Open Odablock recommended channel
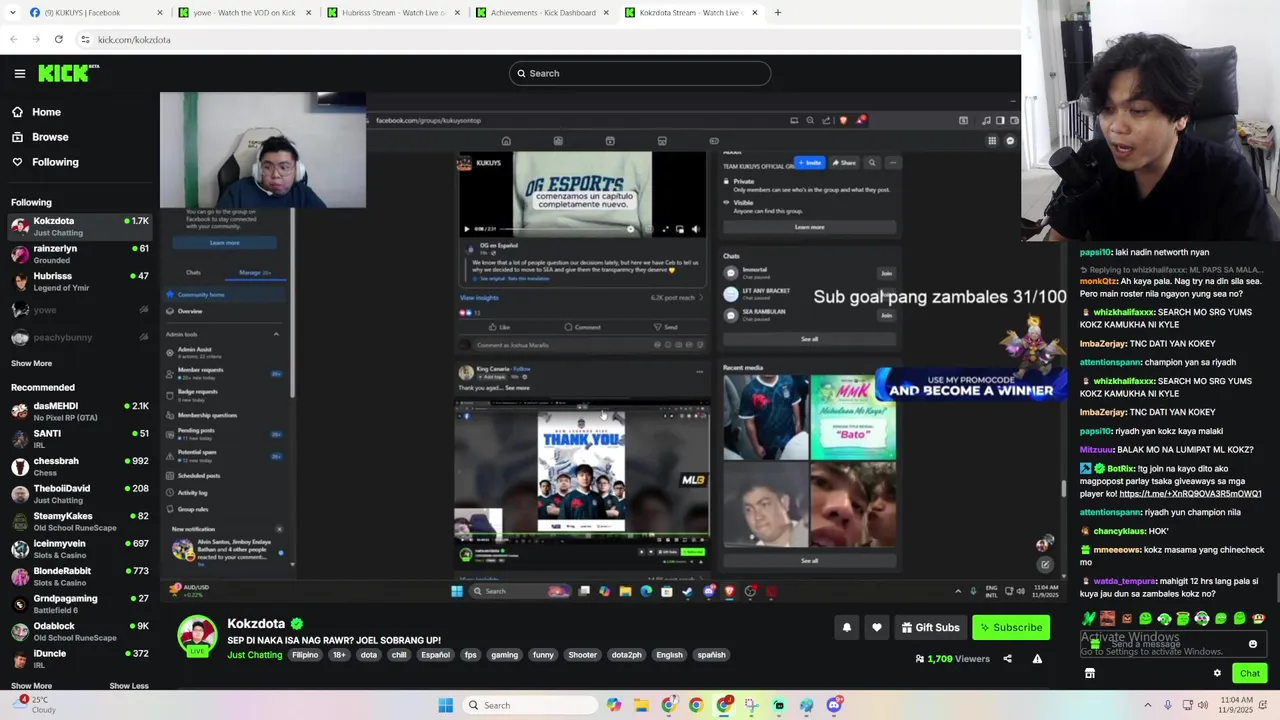 (x=80, y=631)
